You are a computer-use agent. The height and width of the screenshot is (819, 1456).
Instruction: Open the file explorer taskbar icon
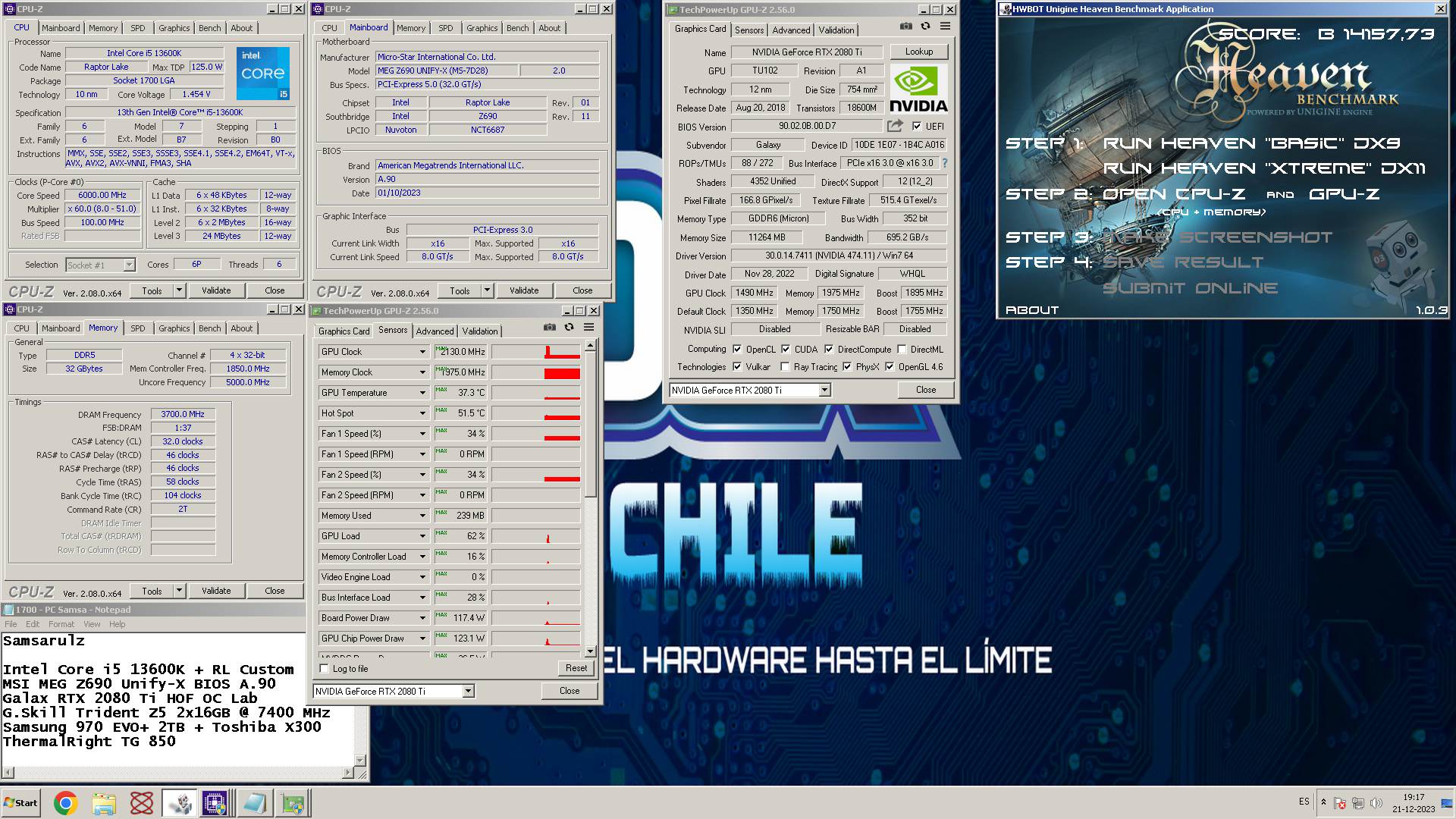104,803
